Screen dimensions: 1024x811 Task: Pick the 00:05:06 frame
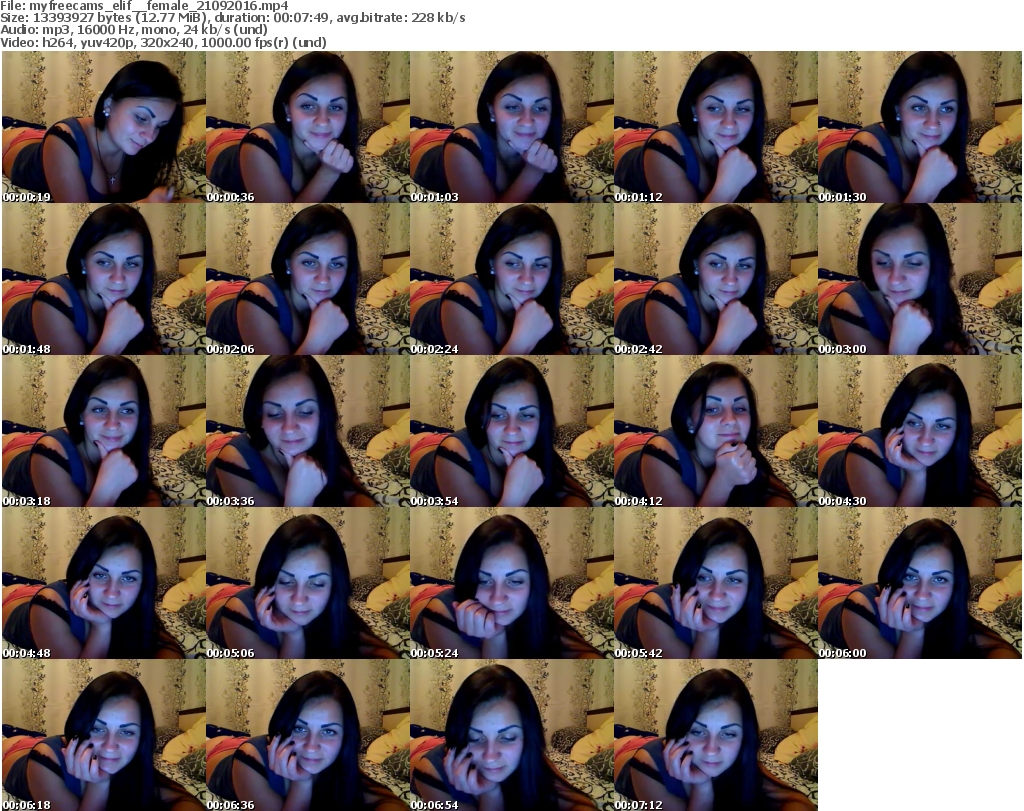308,583
